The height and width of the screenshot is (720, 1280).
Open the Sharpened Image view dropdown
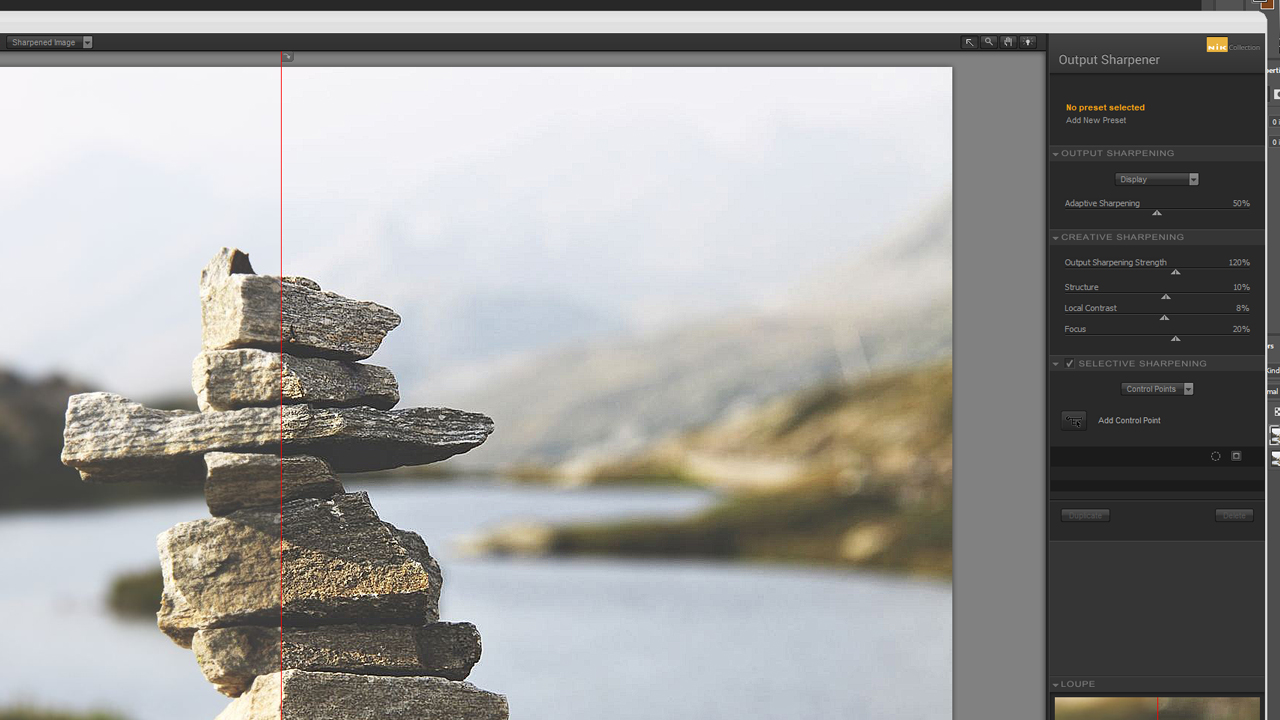50,42
